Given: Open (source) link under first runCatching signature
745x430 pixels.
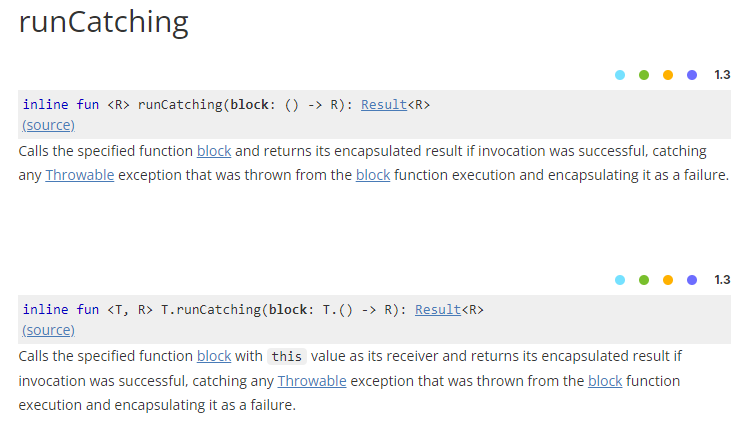Looking at the screenshot, I should (48, 125).
